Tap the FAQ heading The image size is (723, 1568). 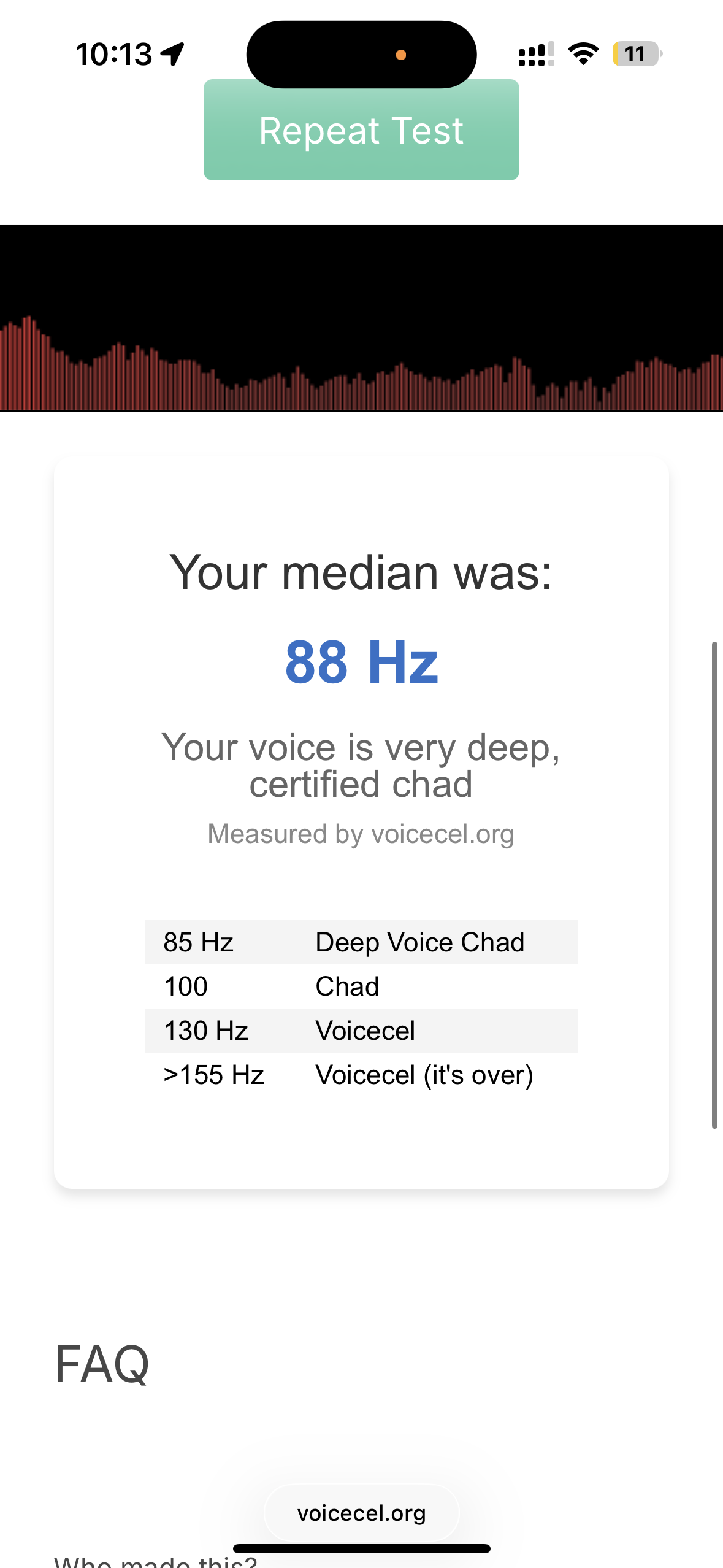(x=102, y=1364)
